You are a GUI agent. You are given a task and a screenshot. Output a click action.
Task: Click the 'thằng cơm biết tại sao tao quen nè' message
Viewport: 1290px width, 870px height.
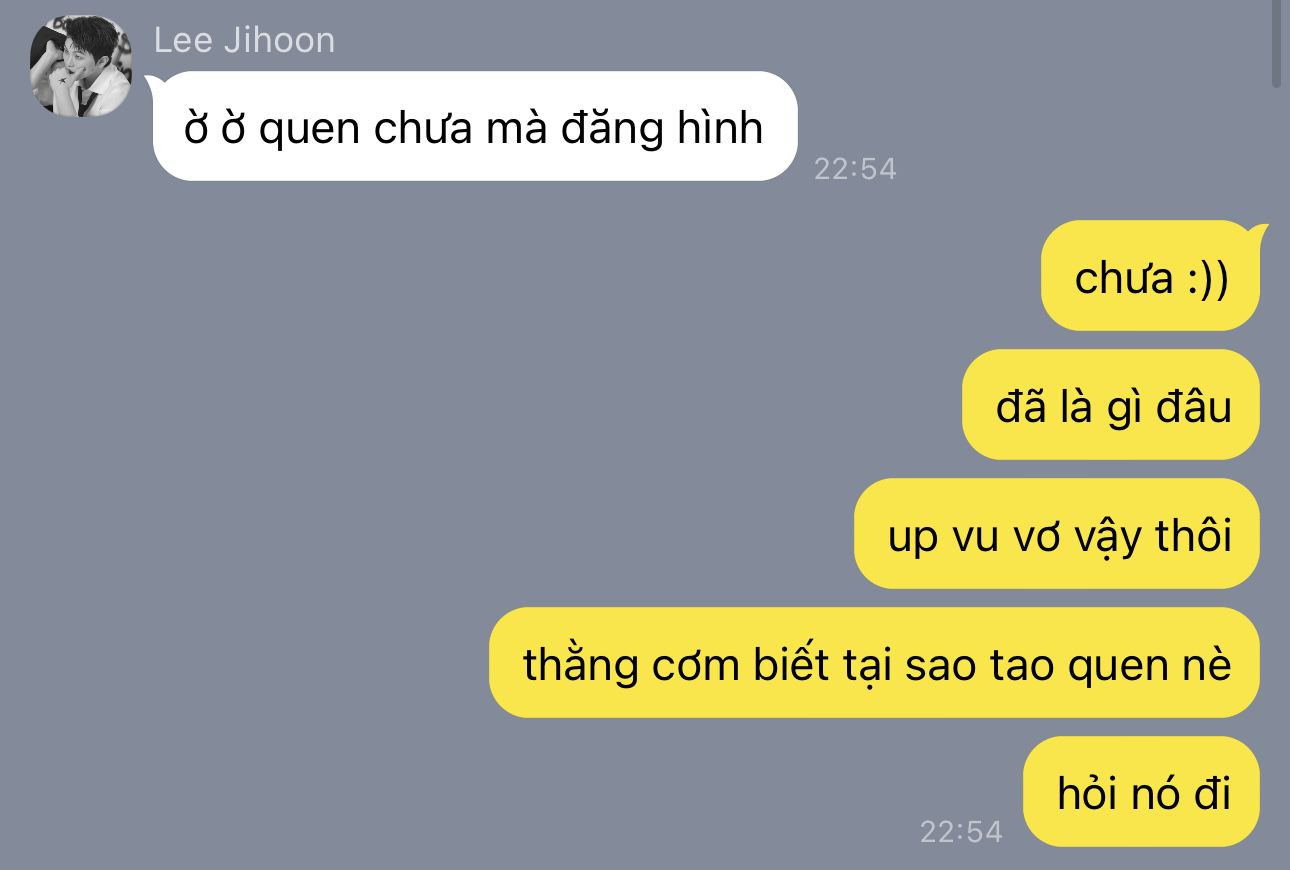875,663
